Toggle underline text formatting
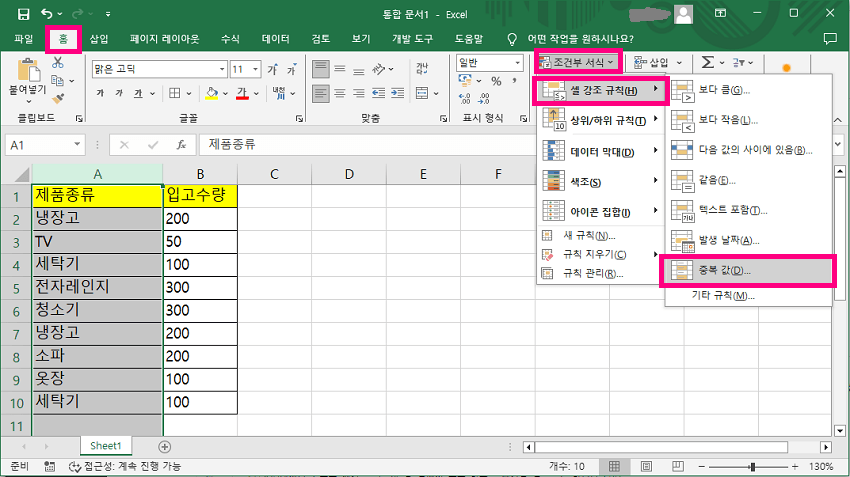Image resolution: width=850 pixels, height=477 pixels. pos(138,93)
